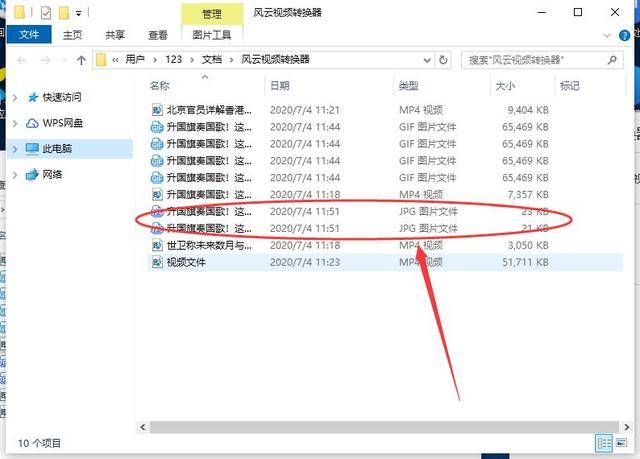Click the search magnifier icon

point(612,60)
